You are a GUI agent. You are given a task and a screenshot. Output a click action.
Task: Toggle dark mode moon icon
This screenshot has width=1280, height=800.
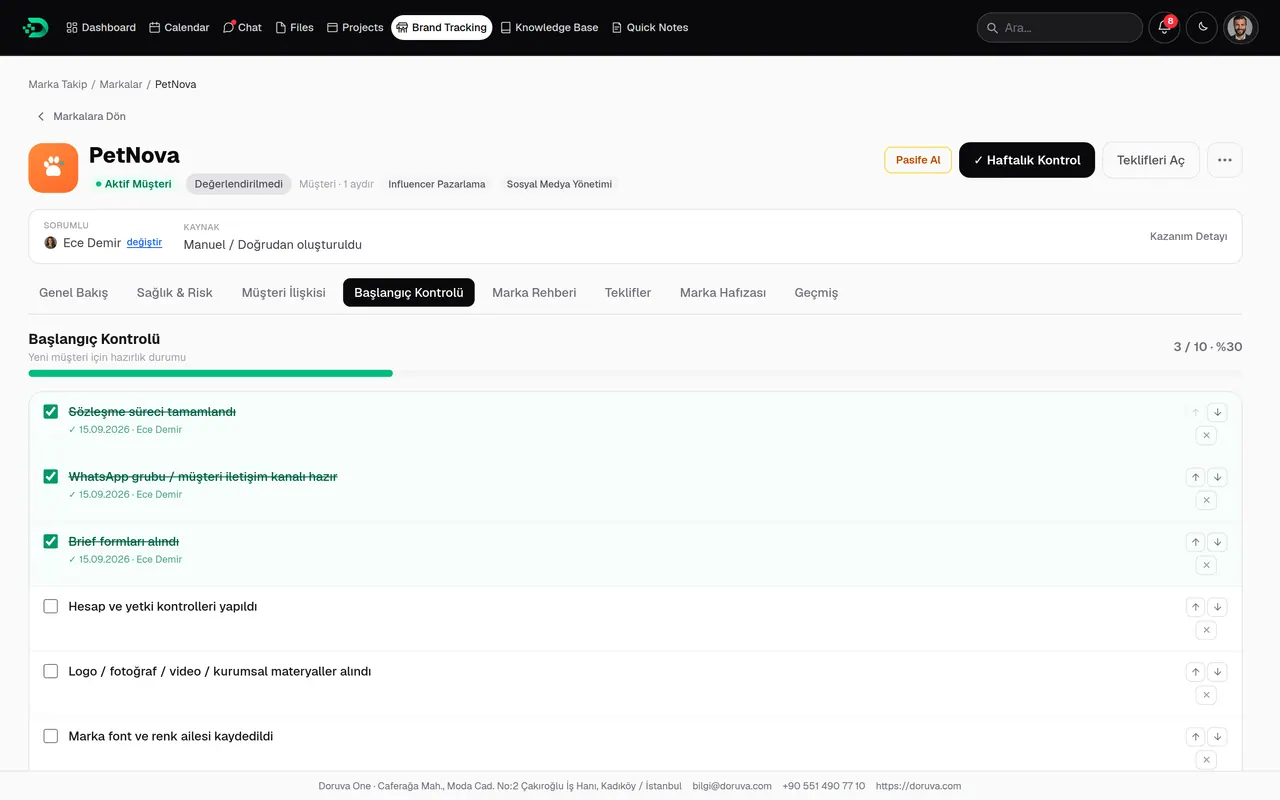click(1202, 27)
